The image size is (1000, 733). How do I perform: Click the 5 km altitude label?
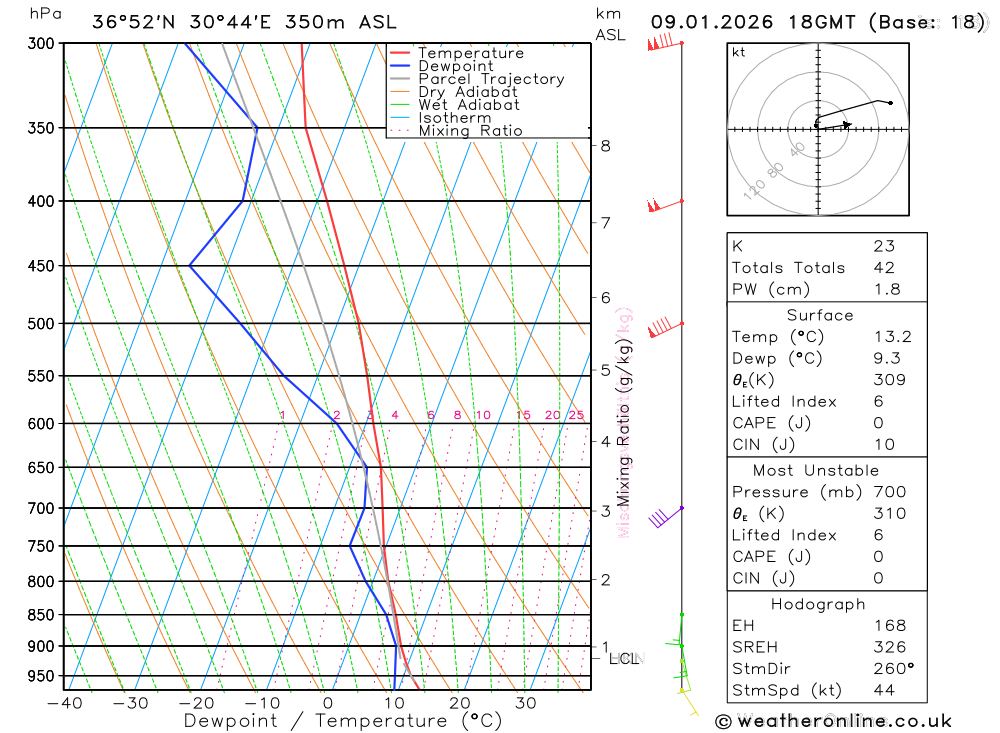click(605, 370)
